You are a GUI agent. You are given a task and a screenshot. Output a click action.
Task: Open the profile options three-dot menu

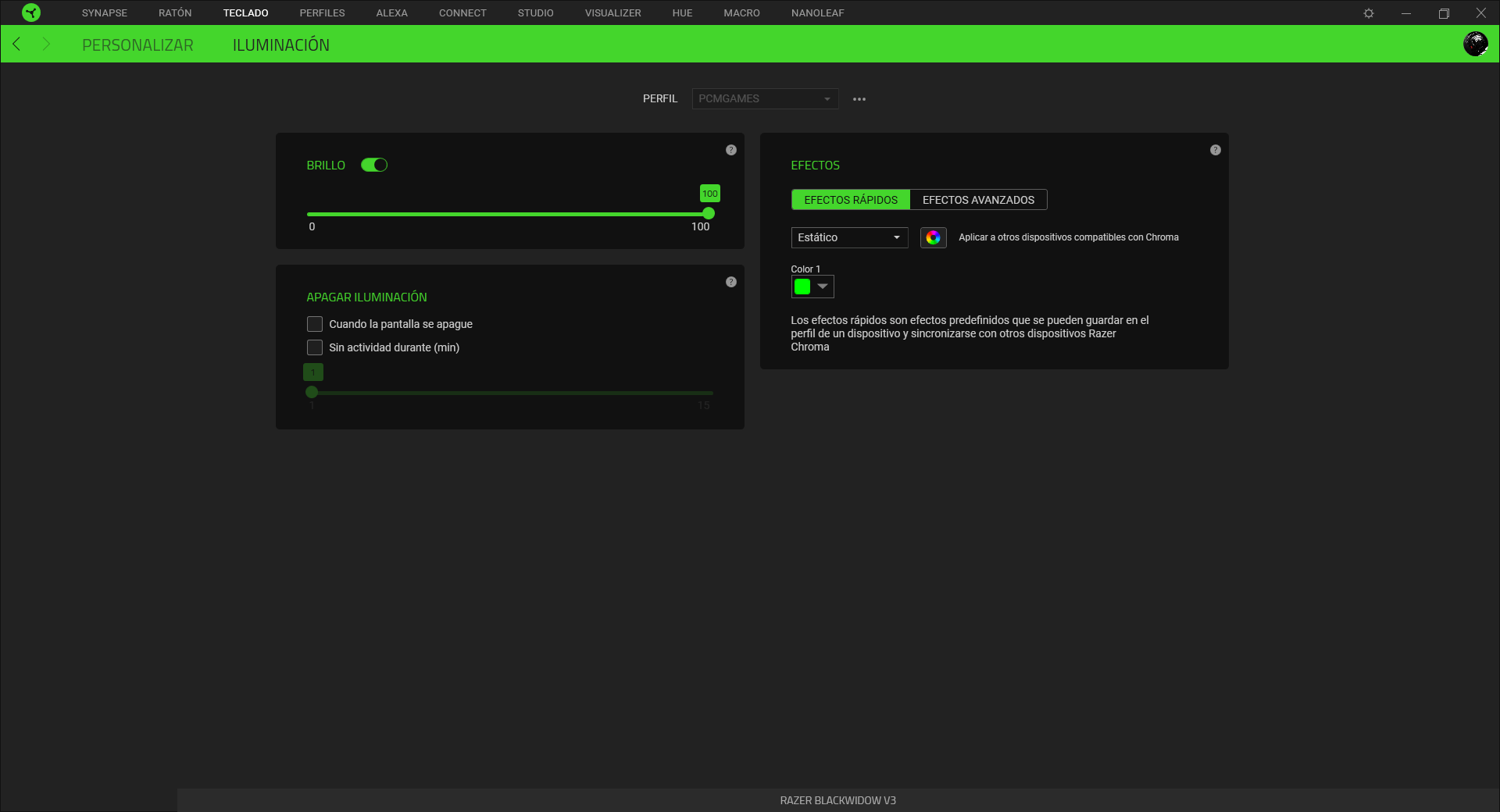(859, 99)
